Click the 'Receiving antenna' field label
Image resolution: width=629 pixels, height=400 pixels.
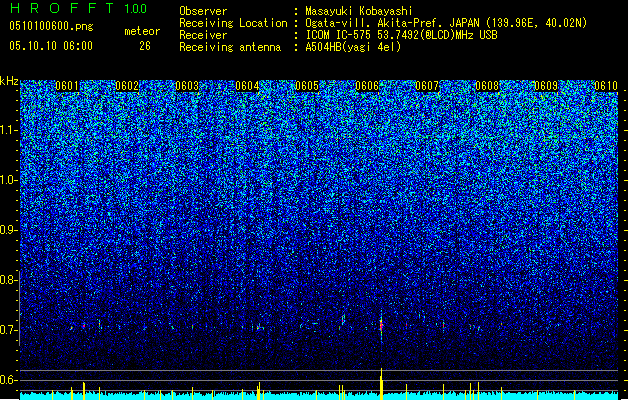pos(230,47)
